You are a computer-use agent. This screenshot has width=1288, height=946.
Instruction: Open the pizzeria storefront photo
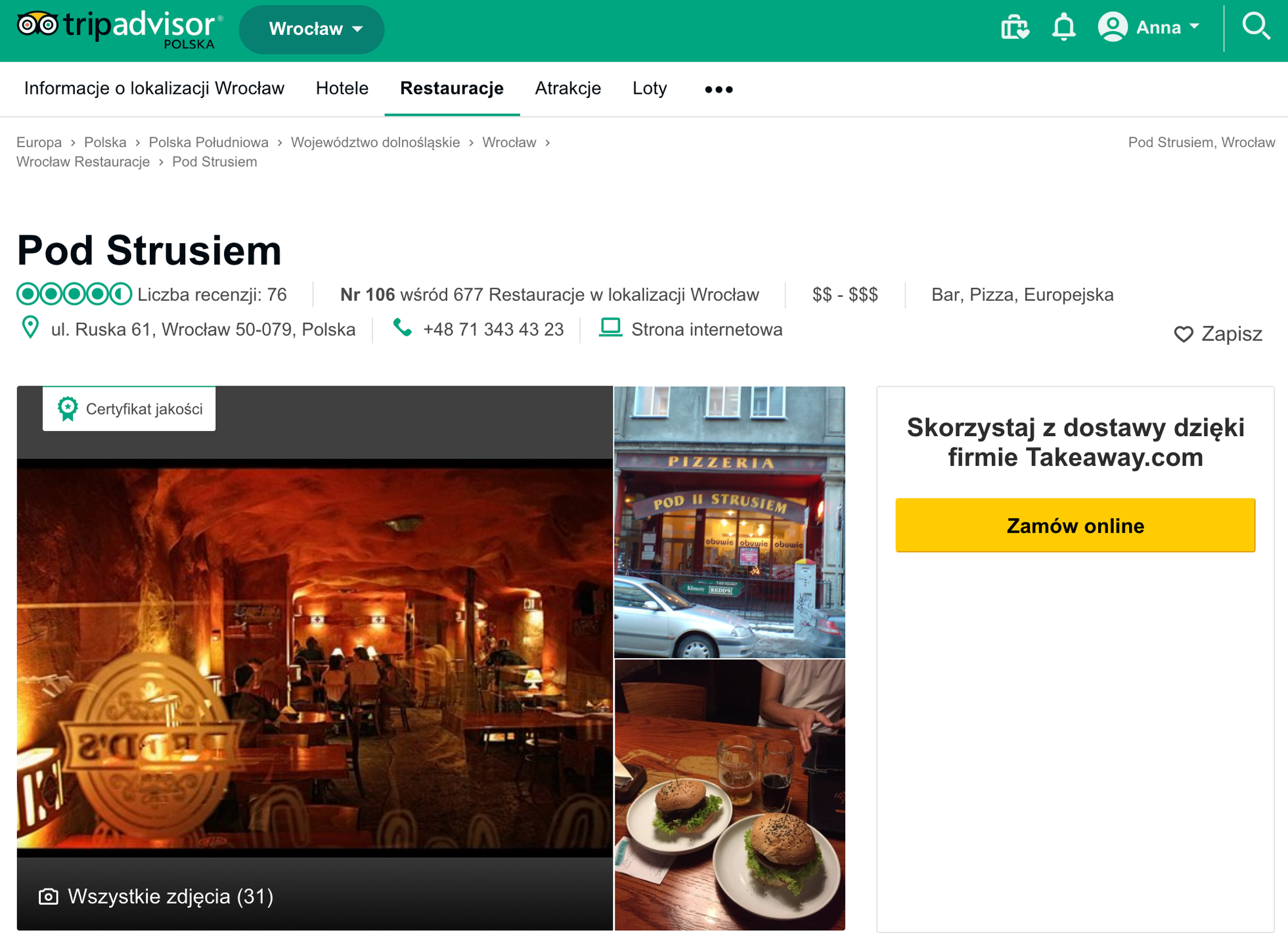729,522
